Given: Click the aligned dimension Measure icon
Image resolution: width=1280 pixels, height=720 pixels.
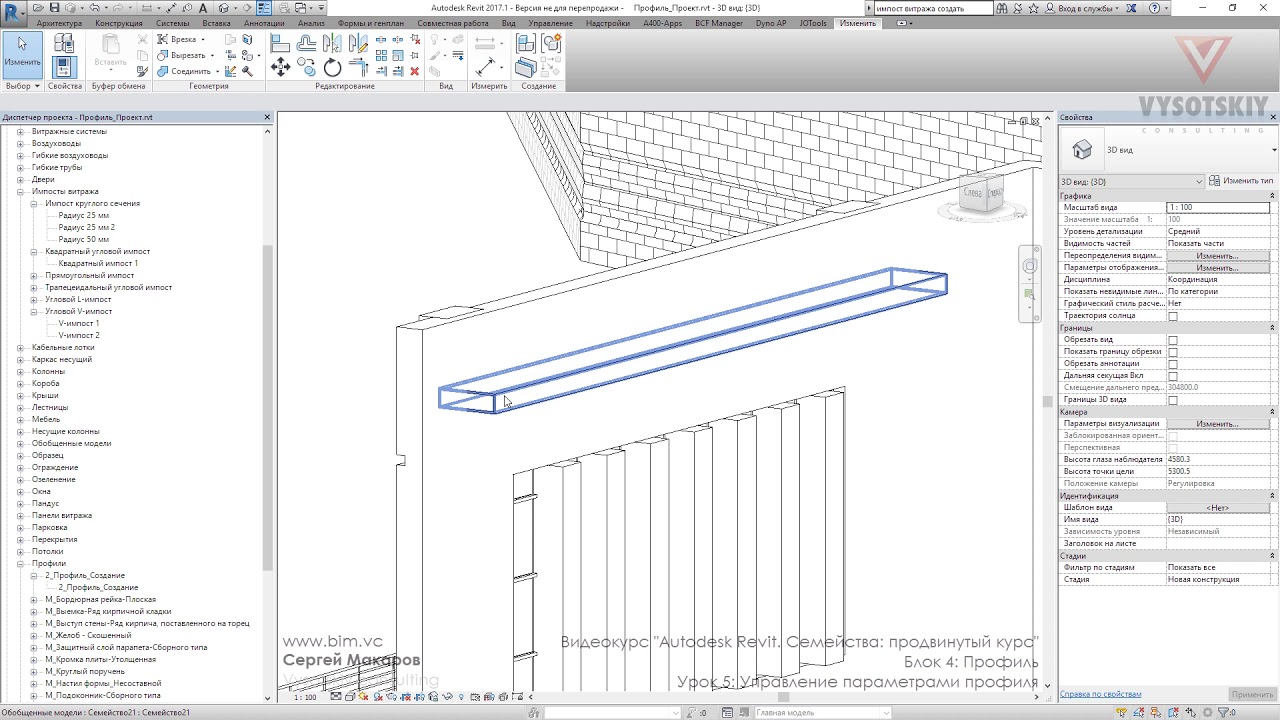Looking at the screenshot, I should click(x=486, y=67).
